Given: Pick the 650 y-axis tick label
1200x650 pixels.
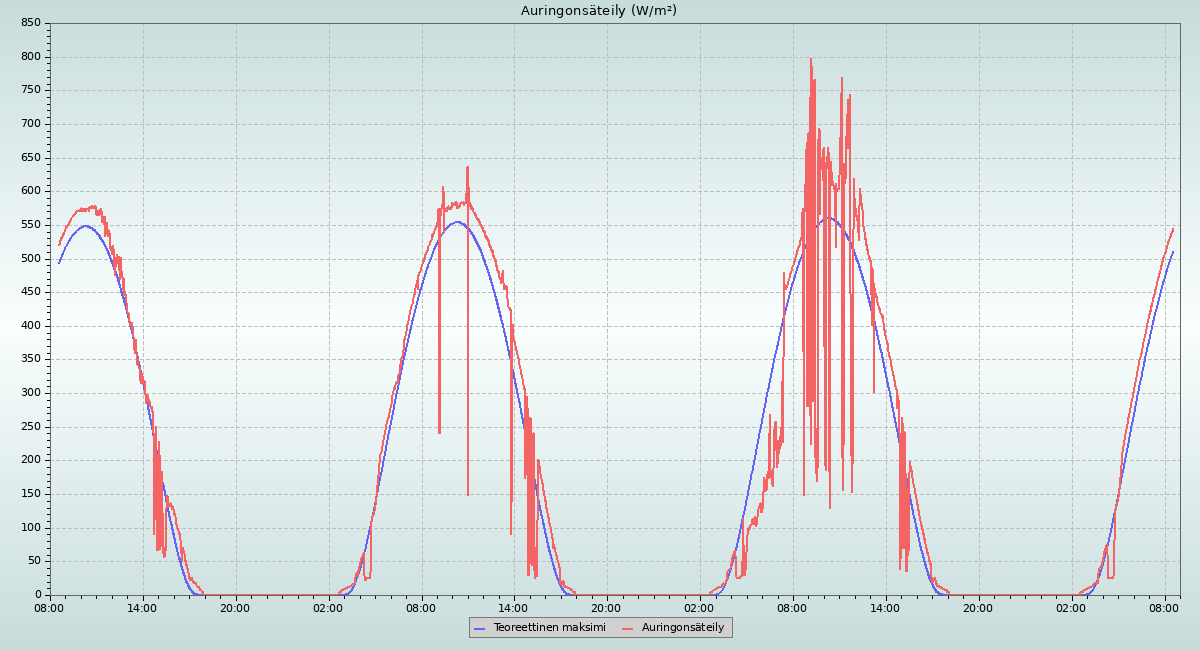Looking at the screenshot, I should click(x=31, y=158).
